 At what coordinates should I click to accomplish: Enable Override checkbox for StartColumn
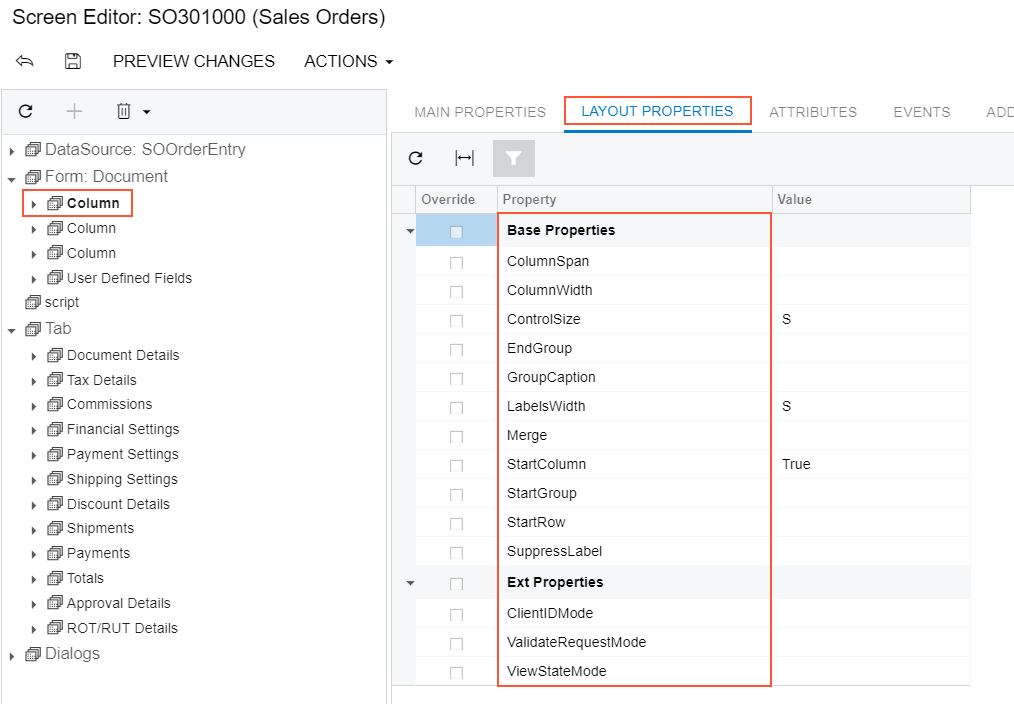click(456, 465)
